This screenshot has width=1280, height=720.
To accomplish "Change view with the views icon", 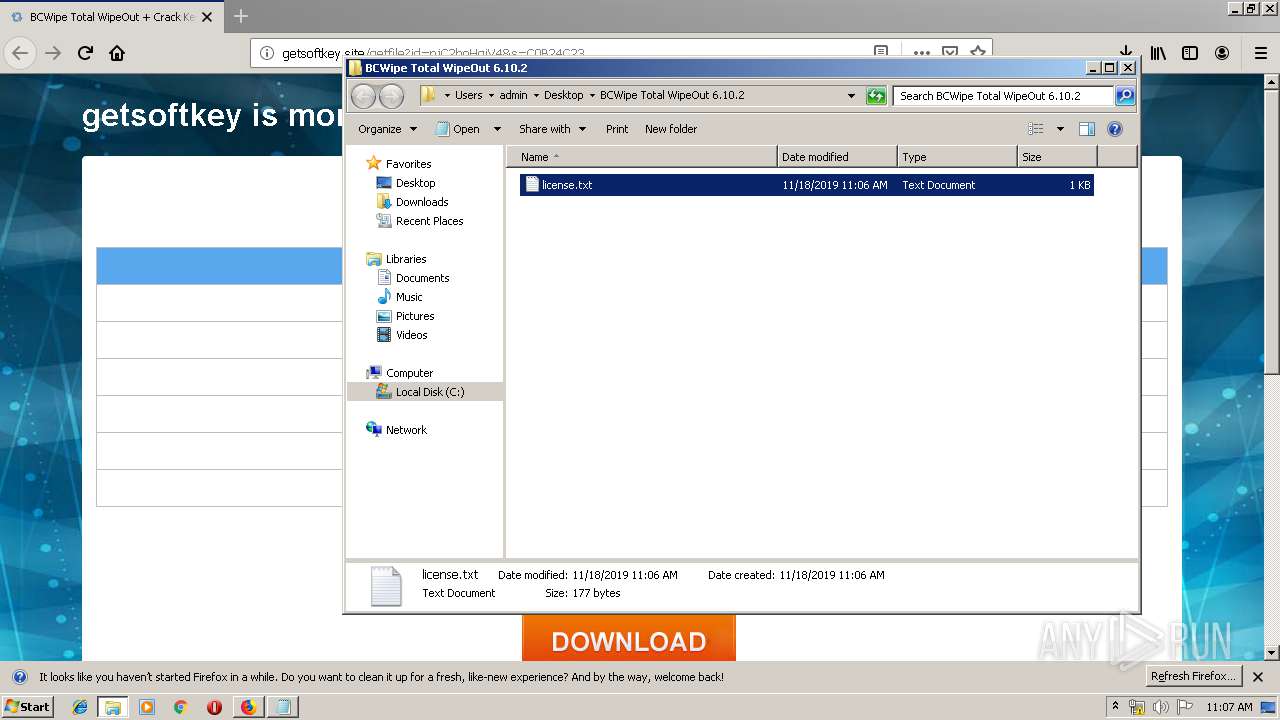I will point(1036,129).
